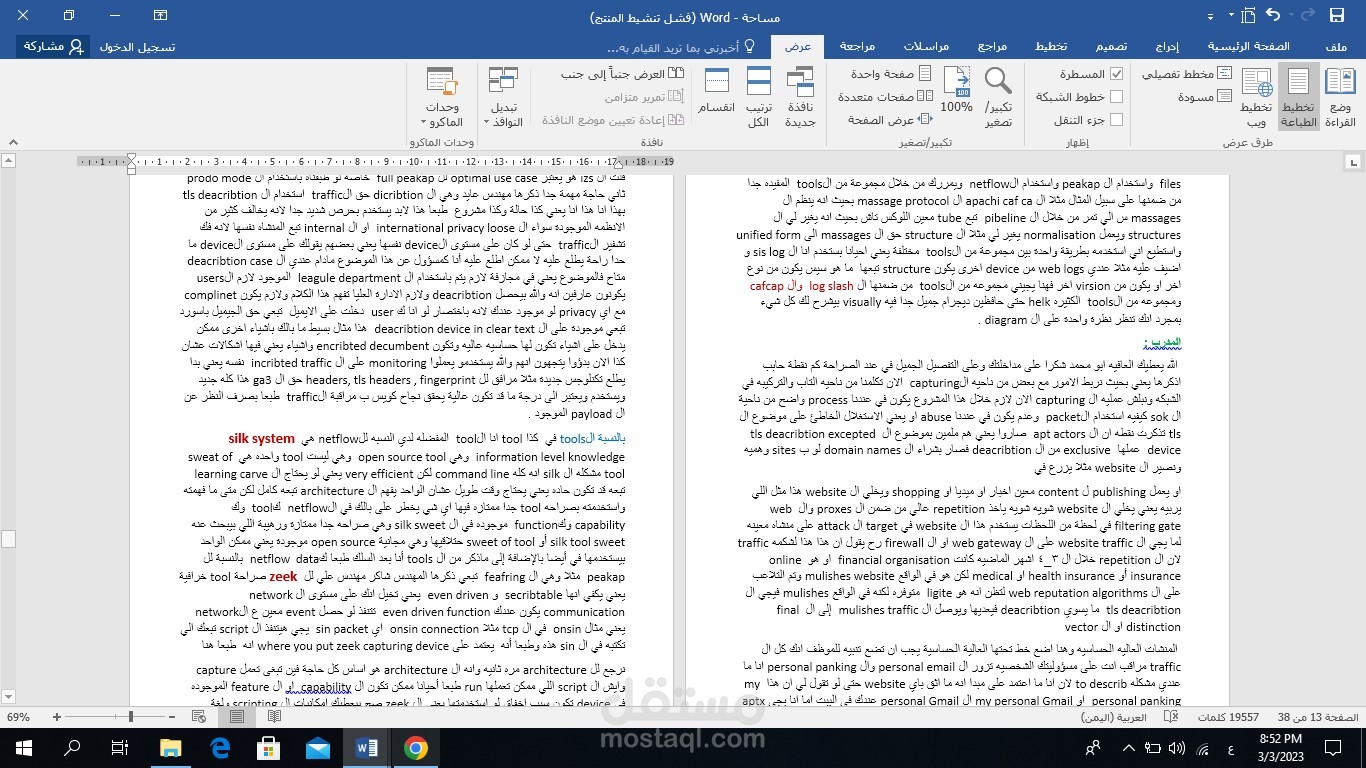Uncheck the Ruler (المسطرة) checkbox
The height and width of the screenshot is (768, 1366).
coord(1116,74)
